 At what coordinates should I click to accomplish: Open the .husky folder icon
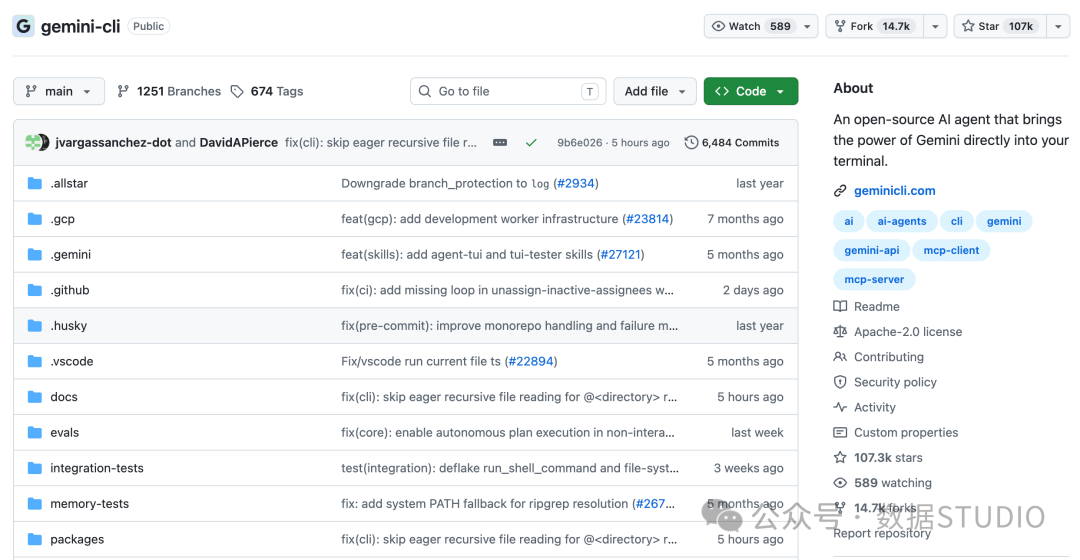pos(34,326)
